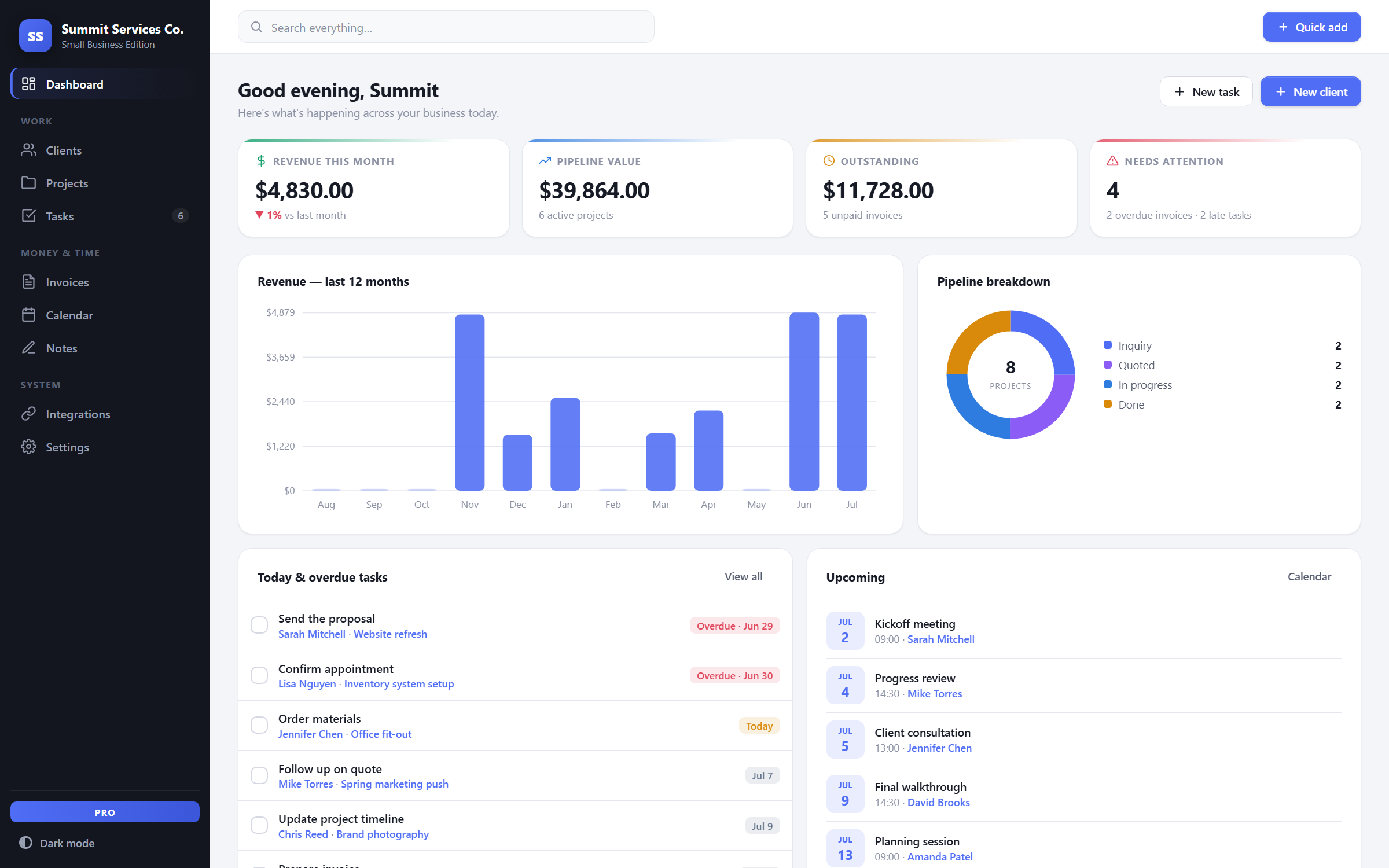This screenshot has height=868, width=1389.
Task: Click the Dark mode half-moon icon
Action: pyautogui.click(x=25, y=843)
